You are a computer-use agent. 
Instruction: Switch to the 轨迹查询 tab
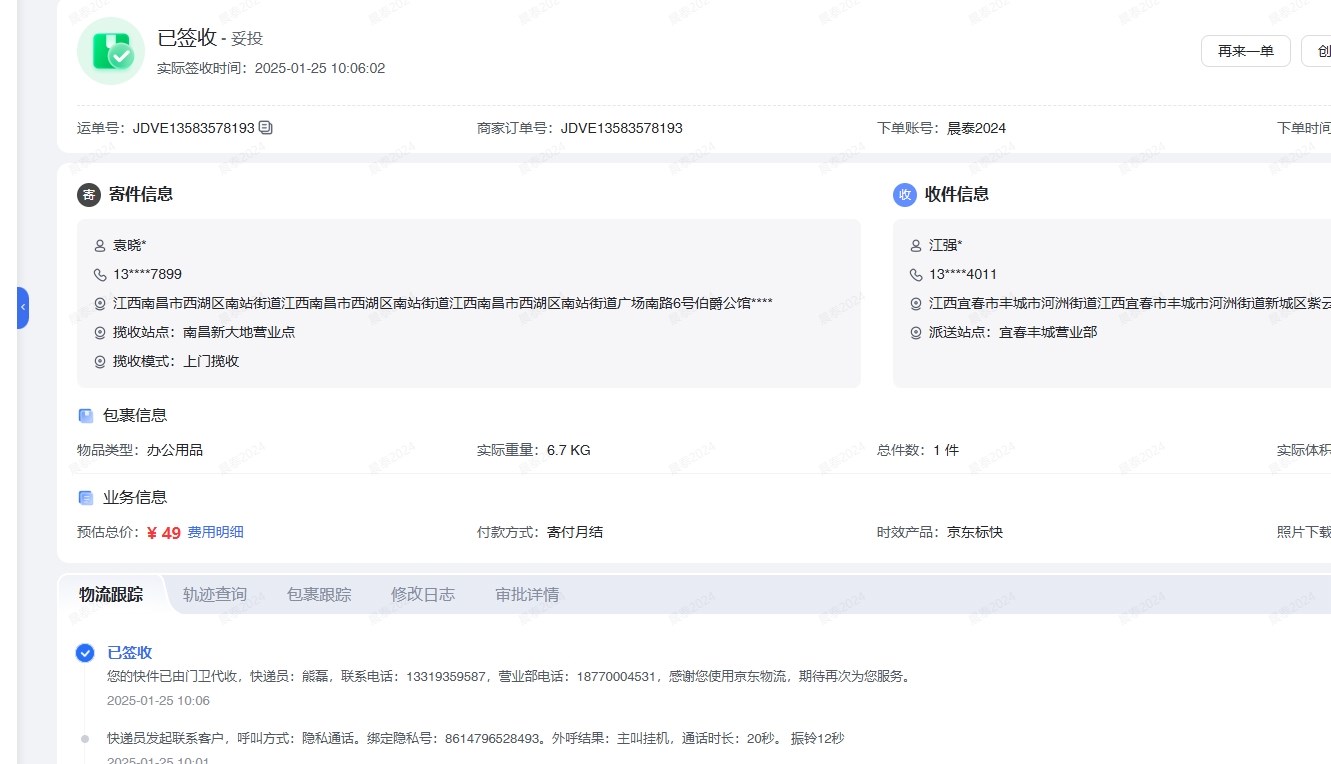(x=215, y=594)
